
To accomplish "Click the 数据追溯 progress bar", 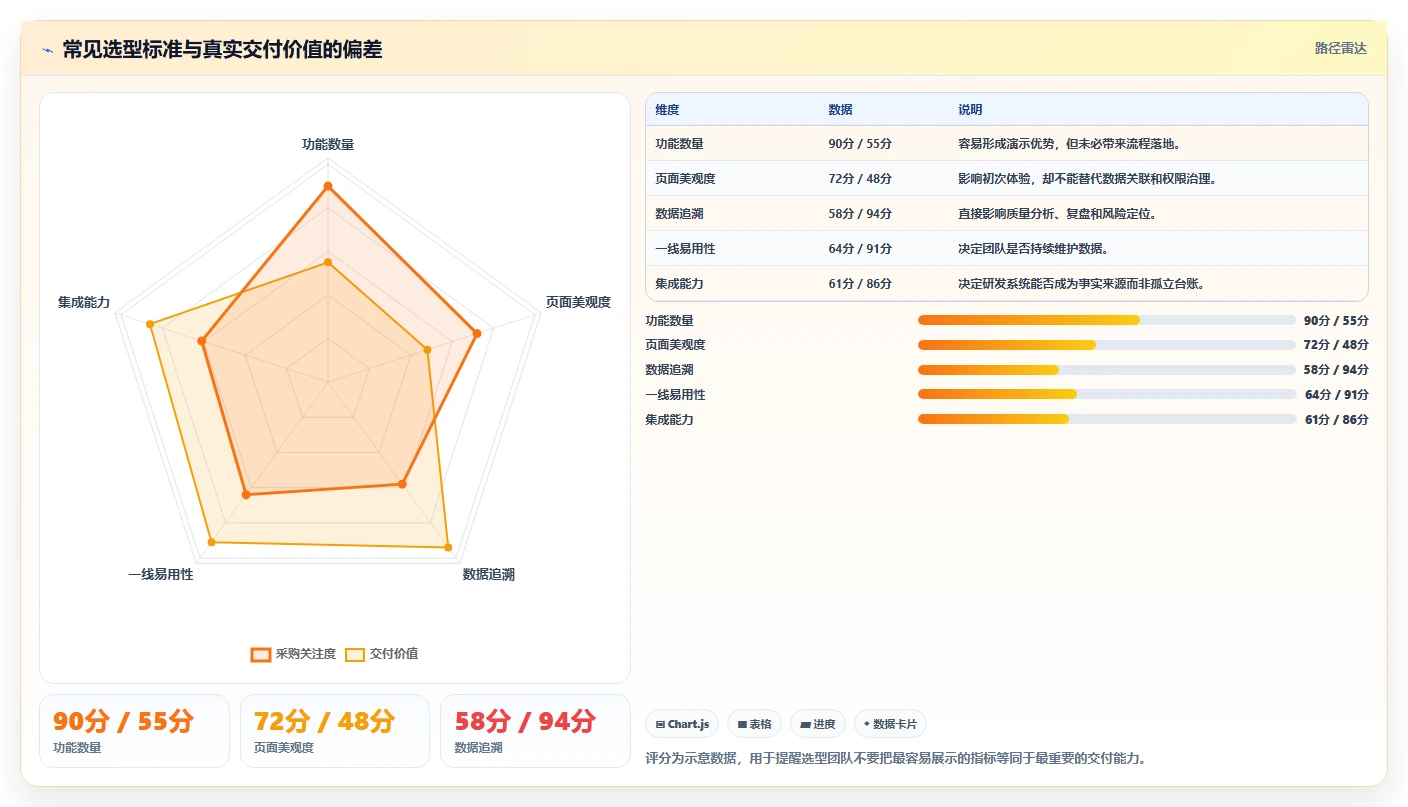I will 1106,370.
